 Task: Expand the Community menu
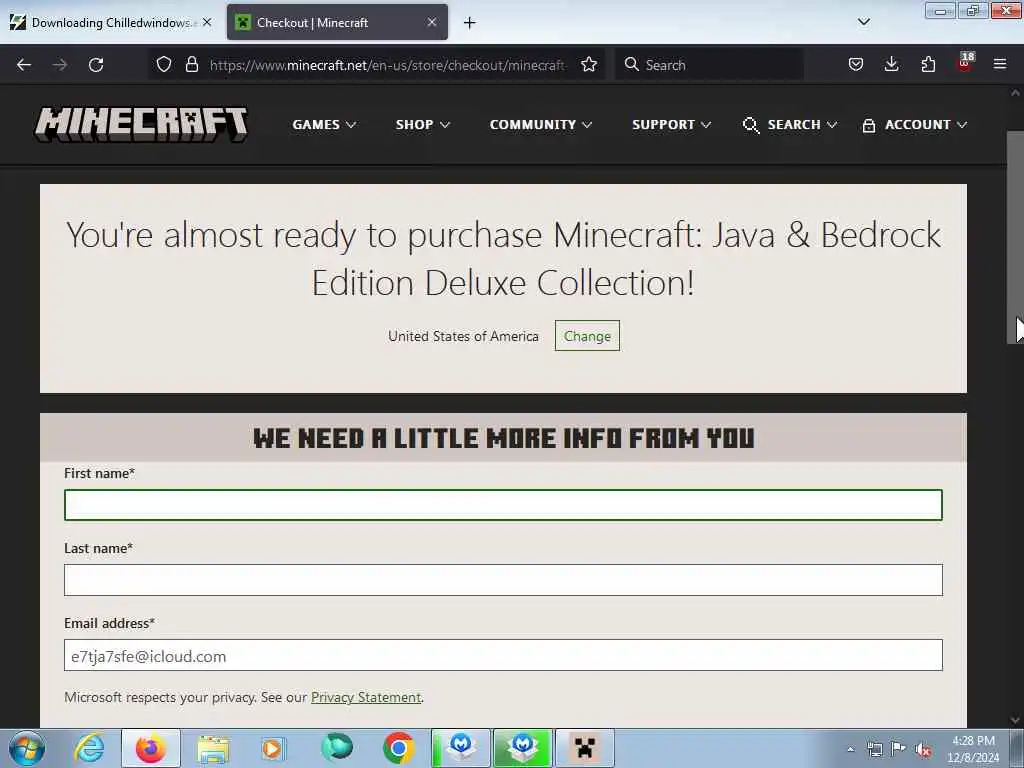click(x=541, y=124)
